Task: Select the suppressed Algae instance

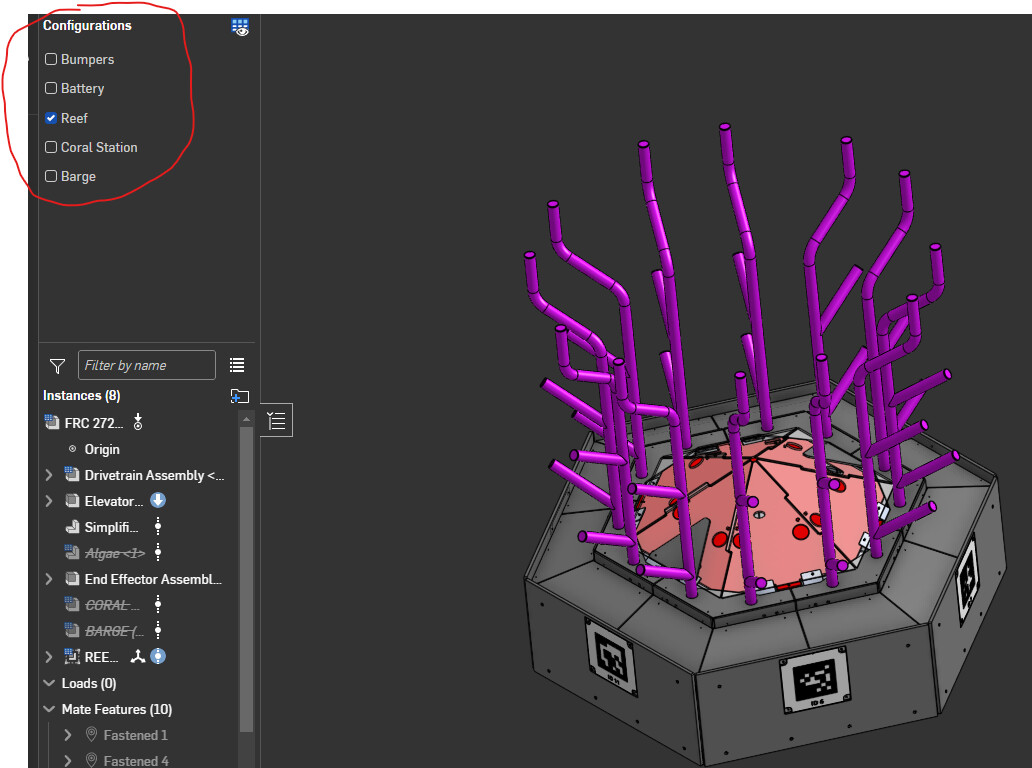Action: [115, 553]
